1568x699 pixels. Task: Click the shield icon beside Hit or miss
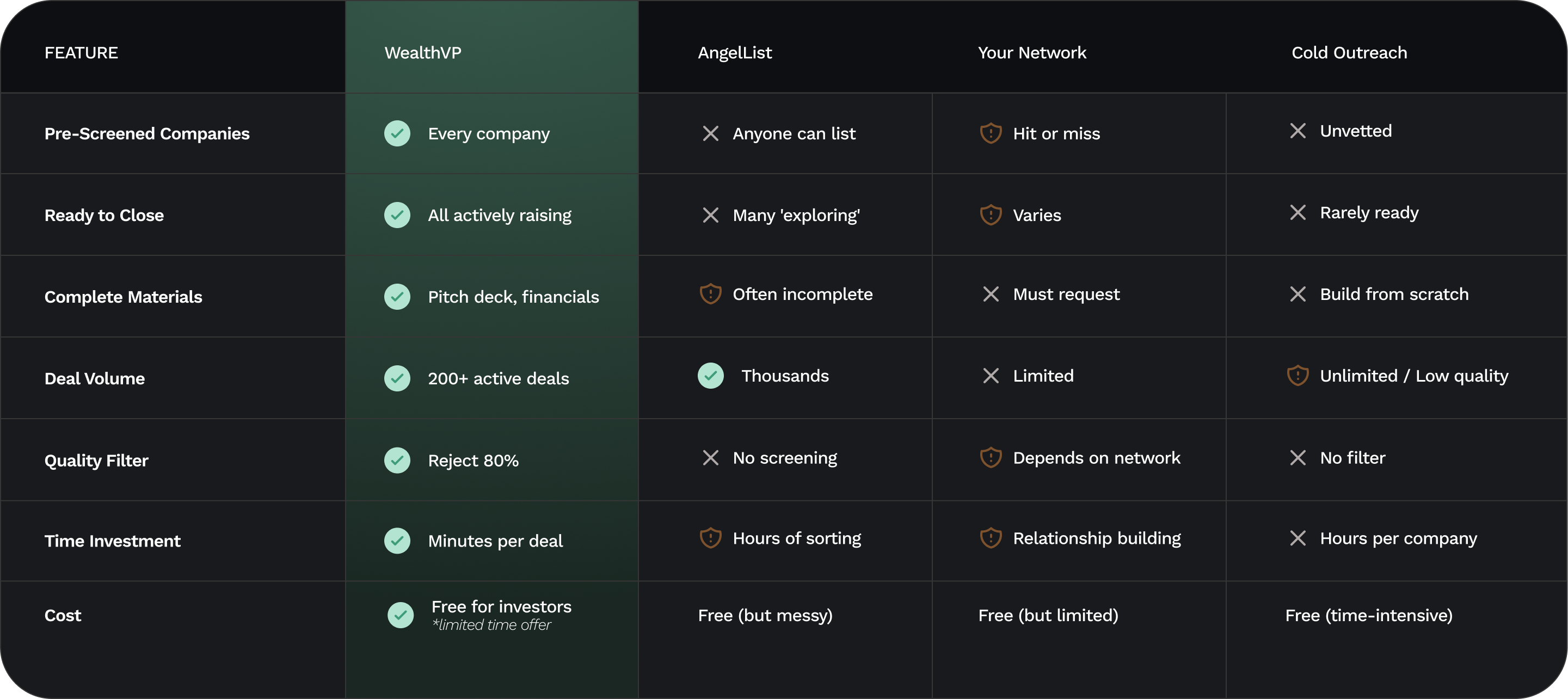991,133
